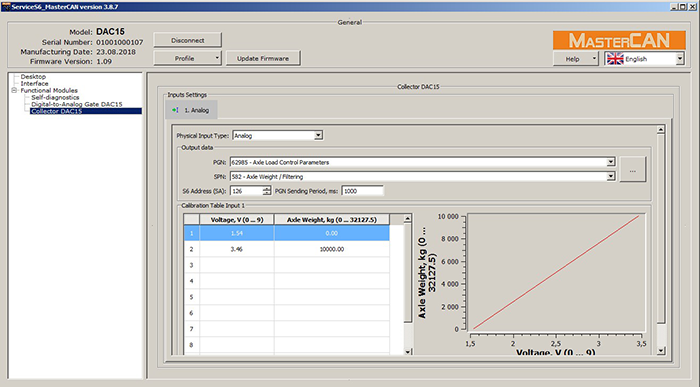Screen dimensions: 700x387
Task: Click the settings panel scroll down arrow
Action: 661,351
